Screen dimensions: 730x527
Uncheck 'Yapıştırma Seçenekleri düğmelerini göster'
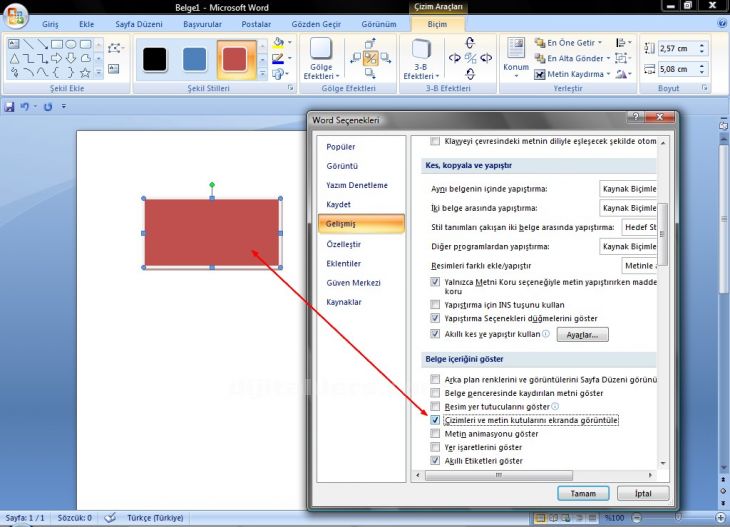[435, 318]
